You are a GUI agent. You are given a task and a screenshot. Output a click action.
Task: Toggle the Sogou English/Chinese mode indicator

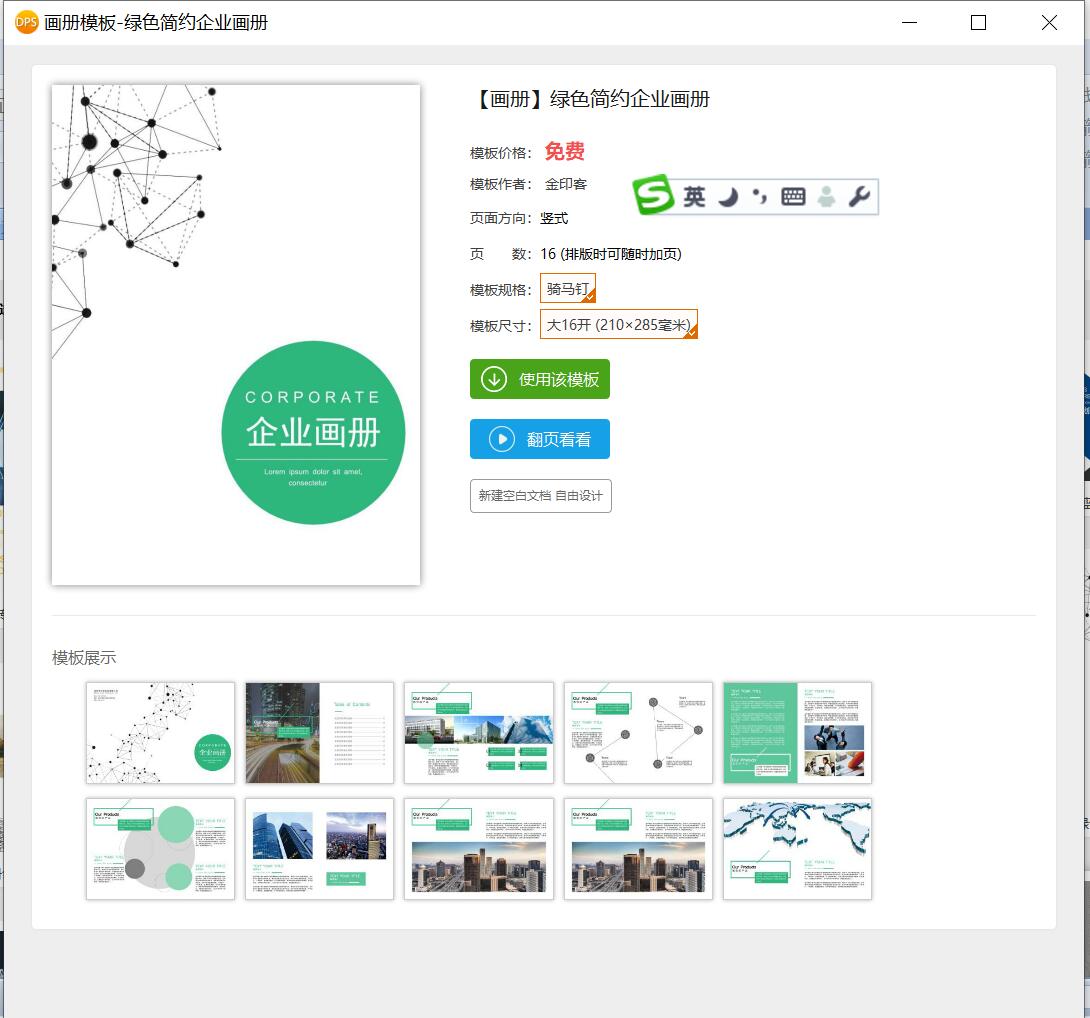(x=694, y=197)
